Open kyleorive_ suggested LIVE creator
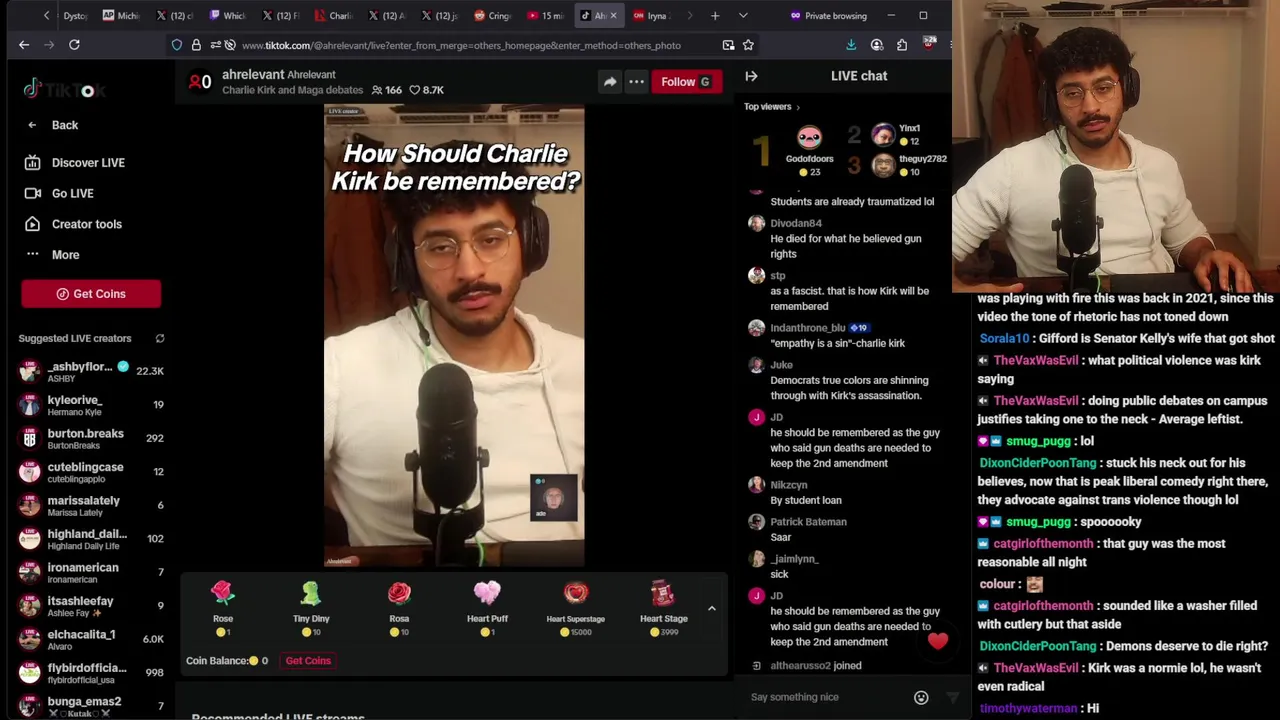This screenshot has width=1280, height=720. coord(90,405)
